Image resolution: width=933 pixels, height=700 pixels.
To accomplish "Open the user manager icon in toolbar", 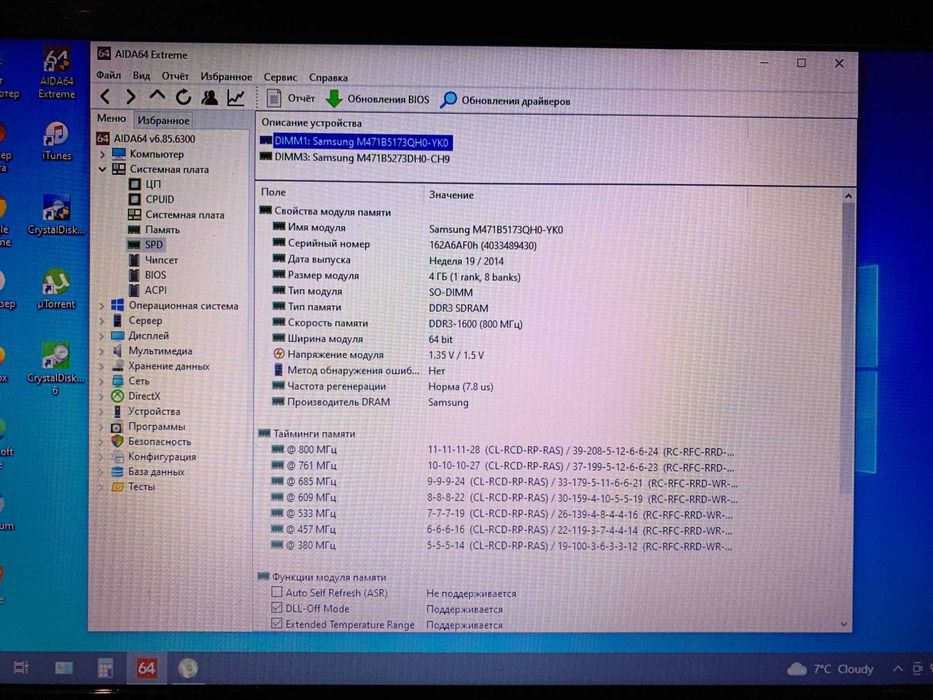I will click(x=209, y=97).
